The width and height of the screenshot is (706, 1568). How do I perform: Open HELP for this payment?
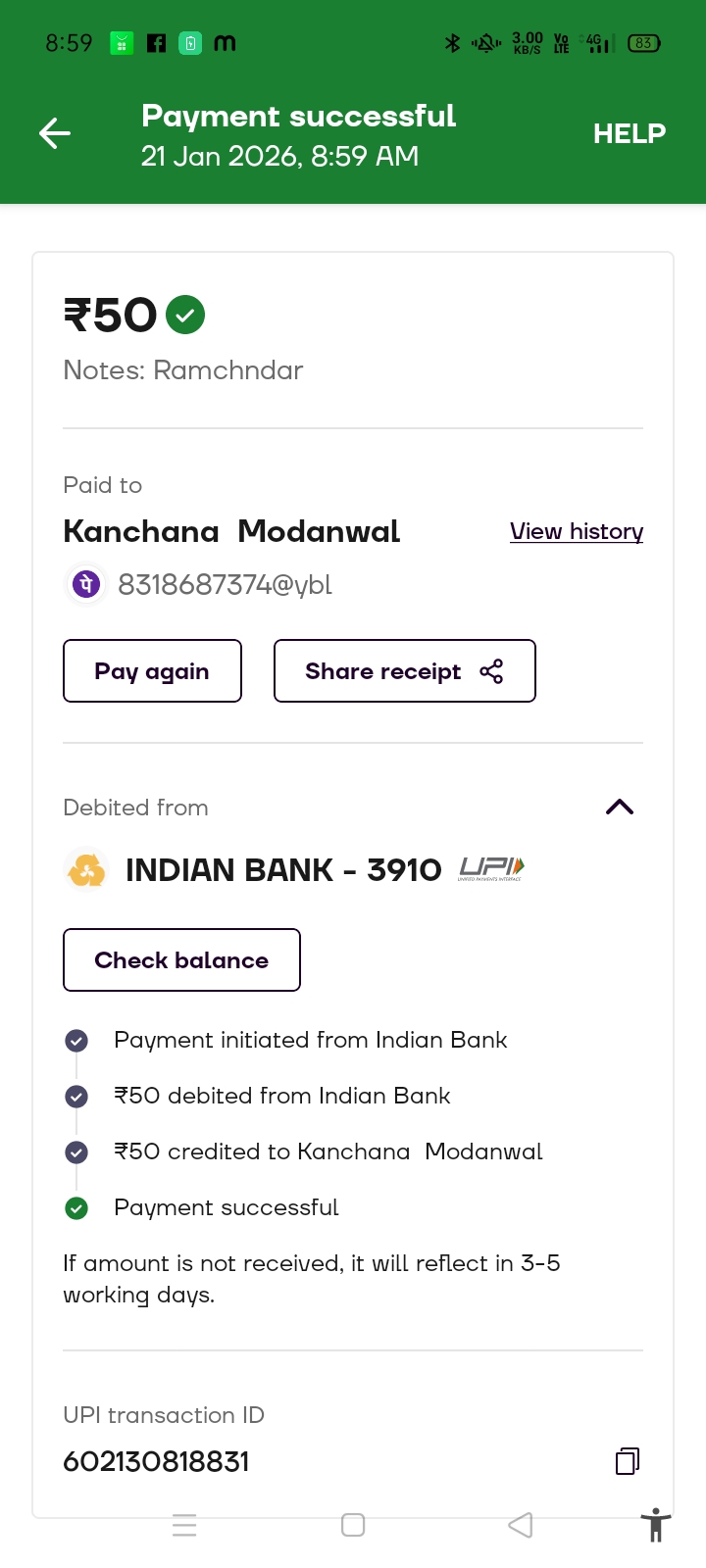(629, 133)
